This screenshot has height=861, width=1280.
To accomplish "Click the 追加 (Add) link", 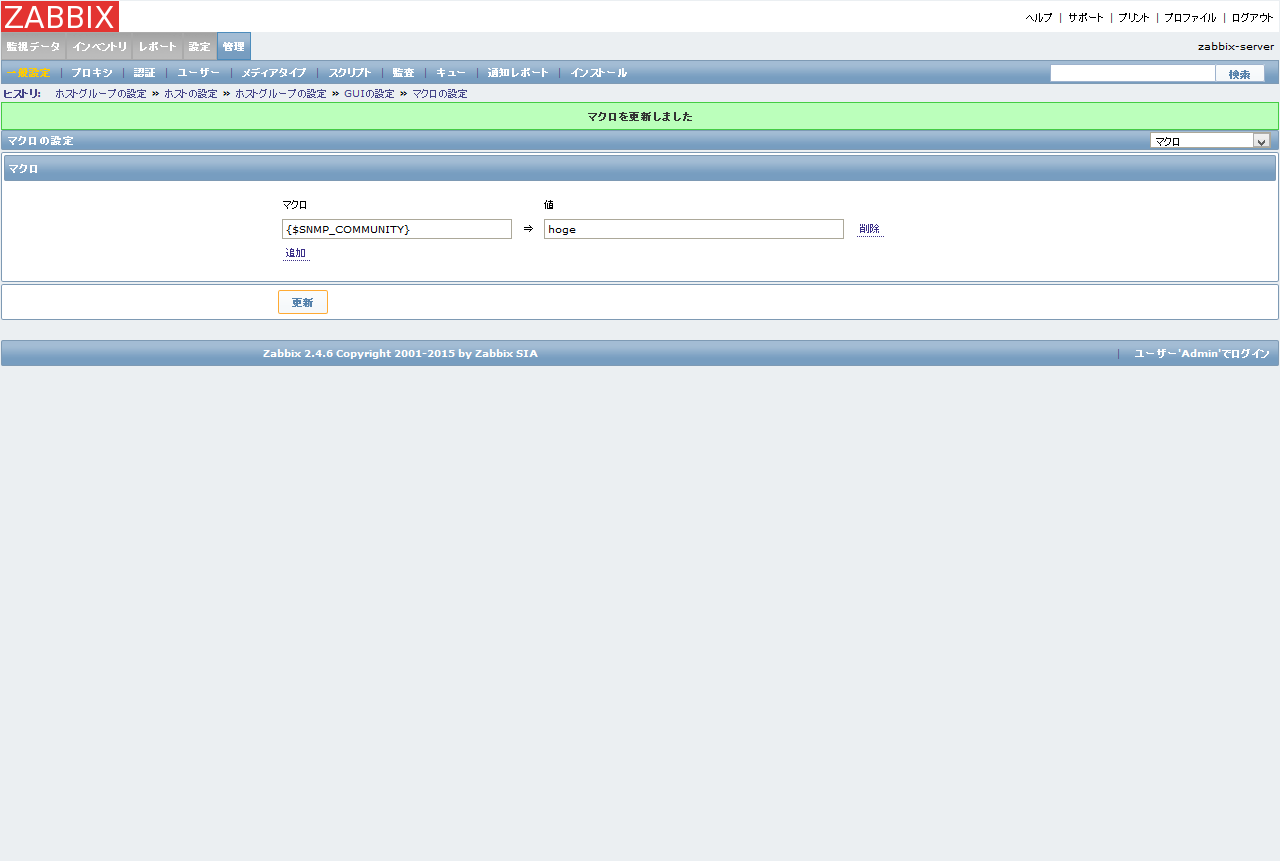I will coord(296,252).
